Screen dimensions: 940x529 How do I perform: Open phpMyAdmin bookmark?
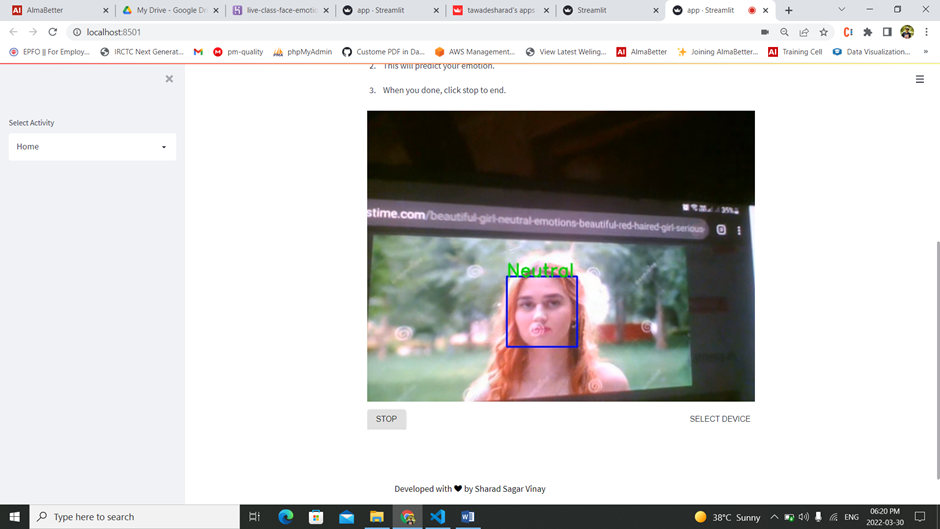click(303, 52)
